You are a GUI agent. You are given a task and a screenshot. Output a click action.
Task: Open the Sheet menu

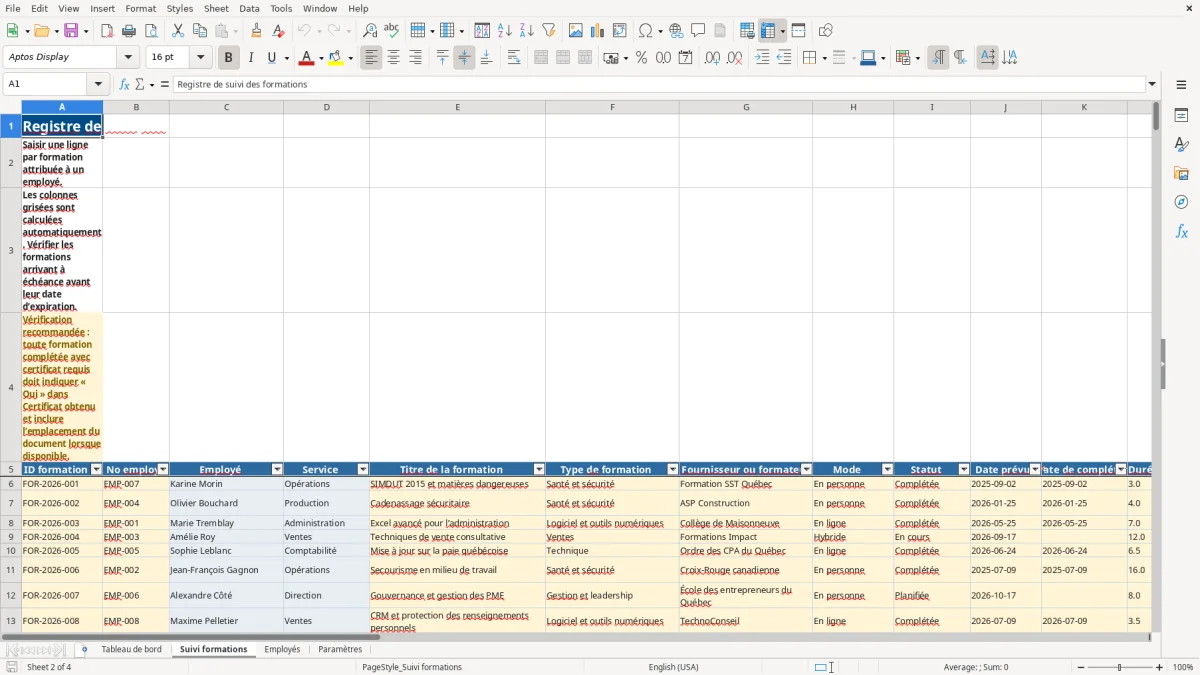tap(216, 8)
